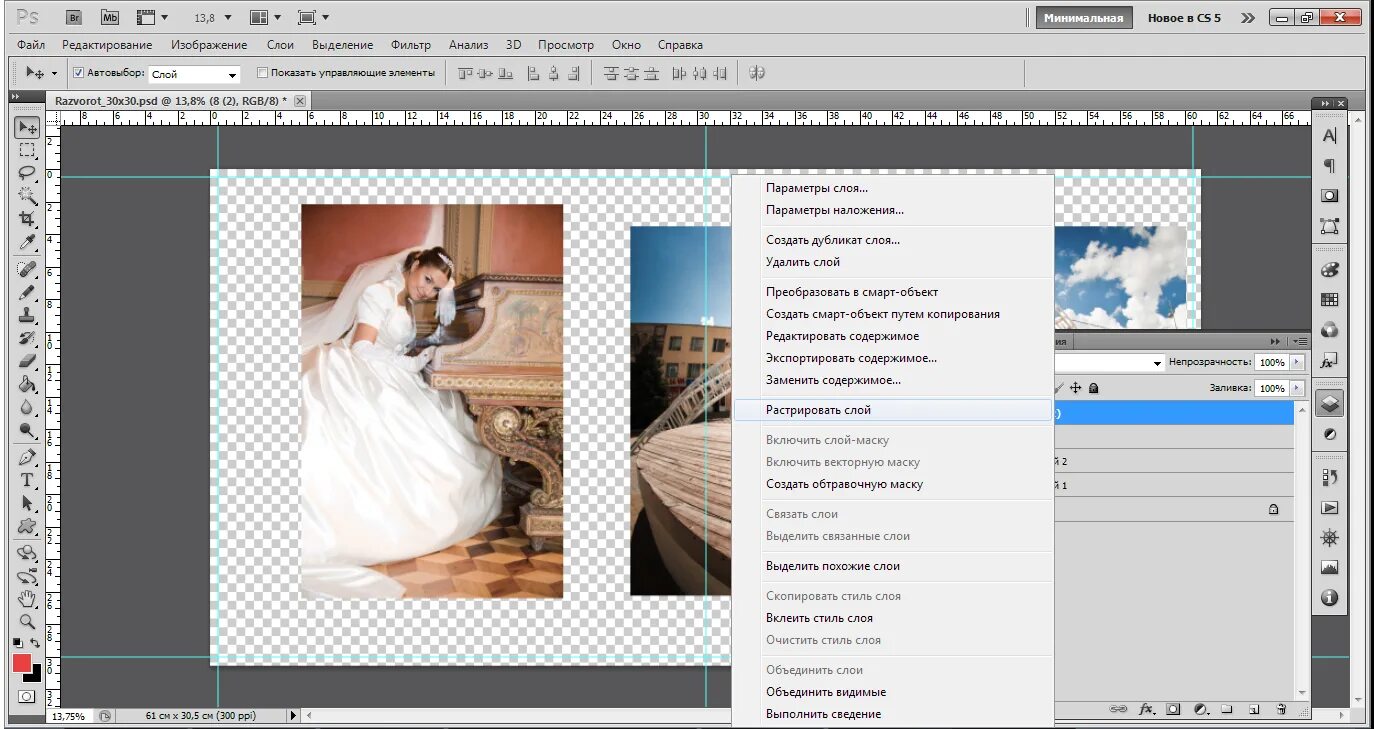Image resolution: width=1374 pixels, height=729 pixels.
Task: Select the Paint Bucket tool
Action: (27, 384)
